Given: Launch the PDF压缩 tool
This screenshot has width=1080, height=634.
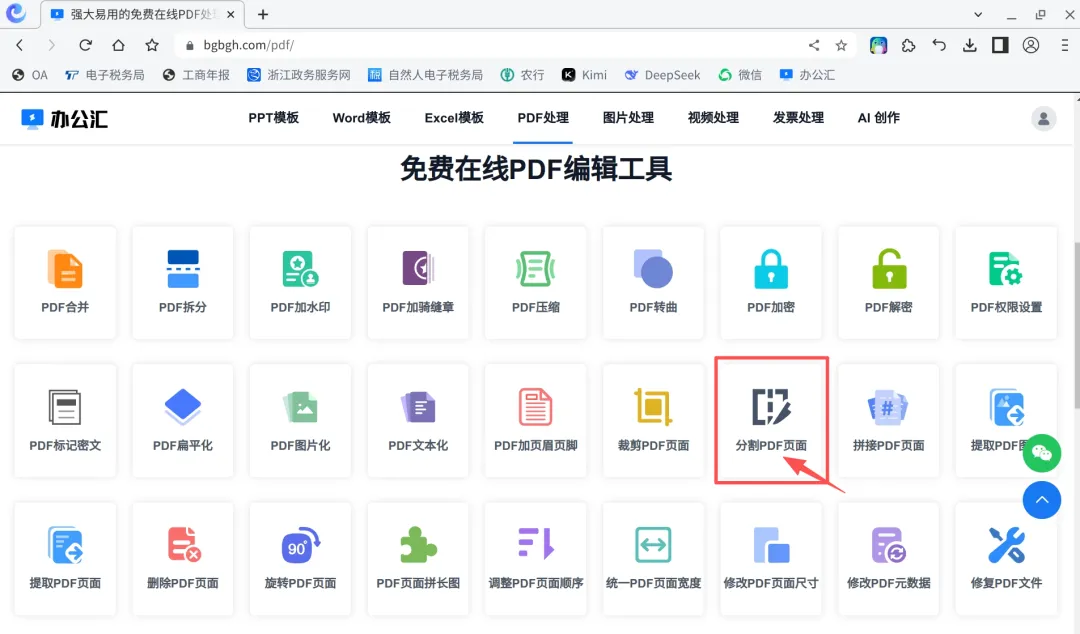Looking at the screenshot, I should coord(536,283).
